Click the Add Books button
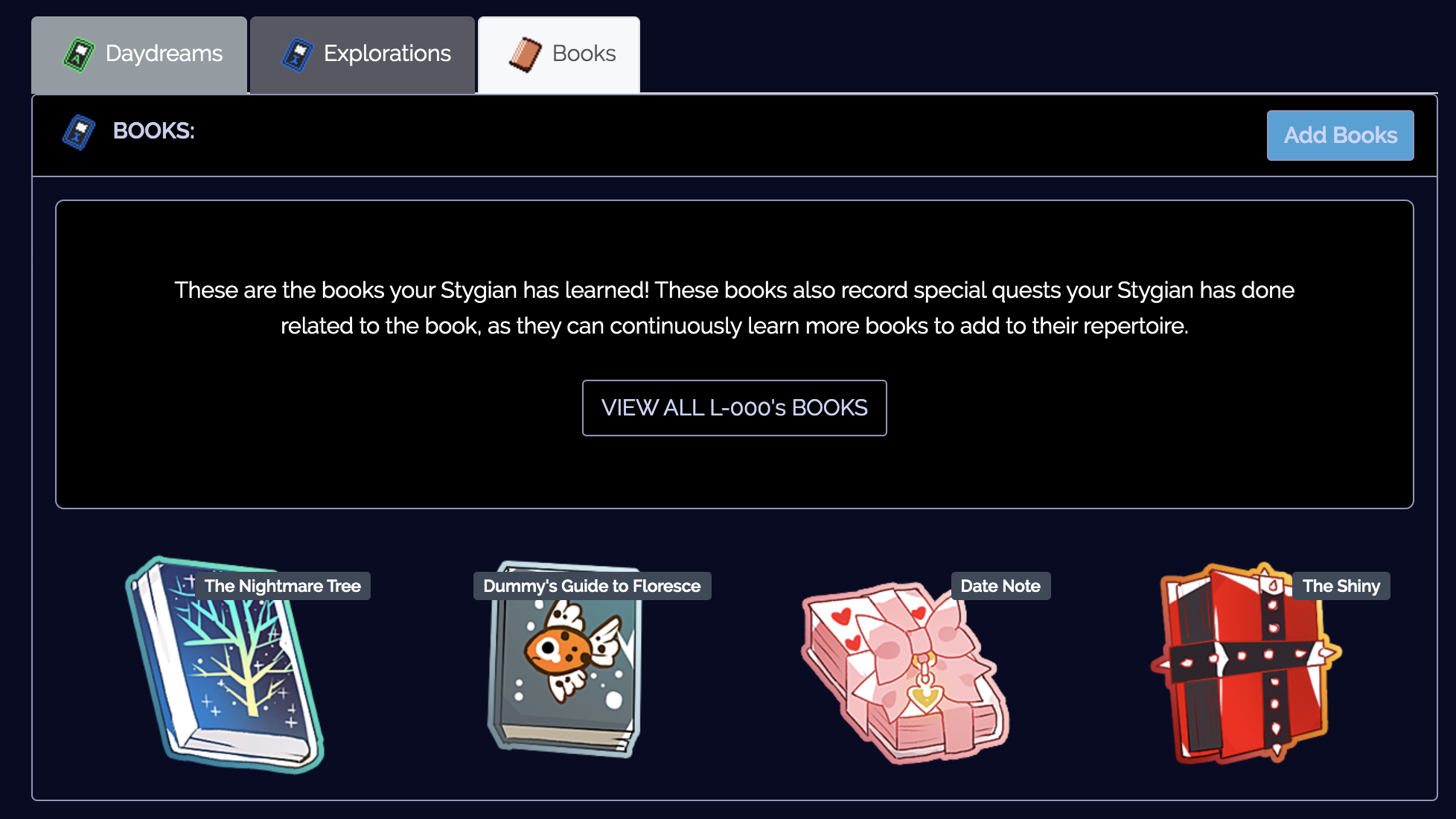 tap(1340, 136)
